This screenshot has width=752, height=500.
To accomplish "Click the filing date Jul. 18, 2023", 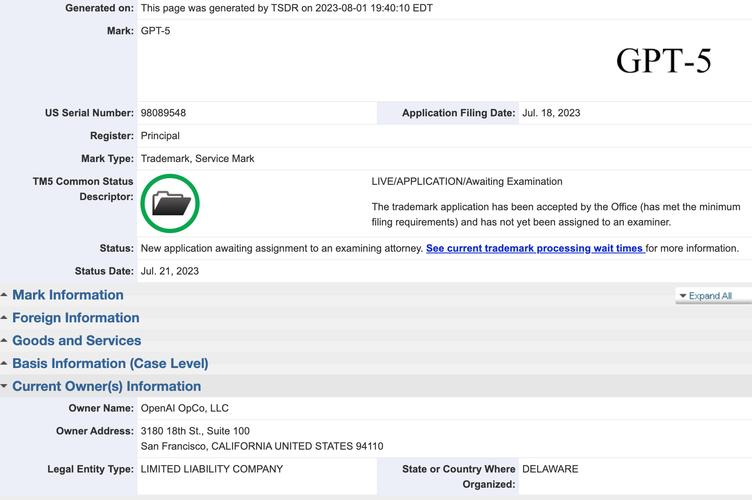I will pyautogui.click(x=551, y=113).
